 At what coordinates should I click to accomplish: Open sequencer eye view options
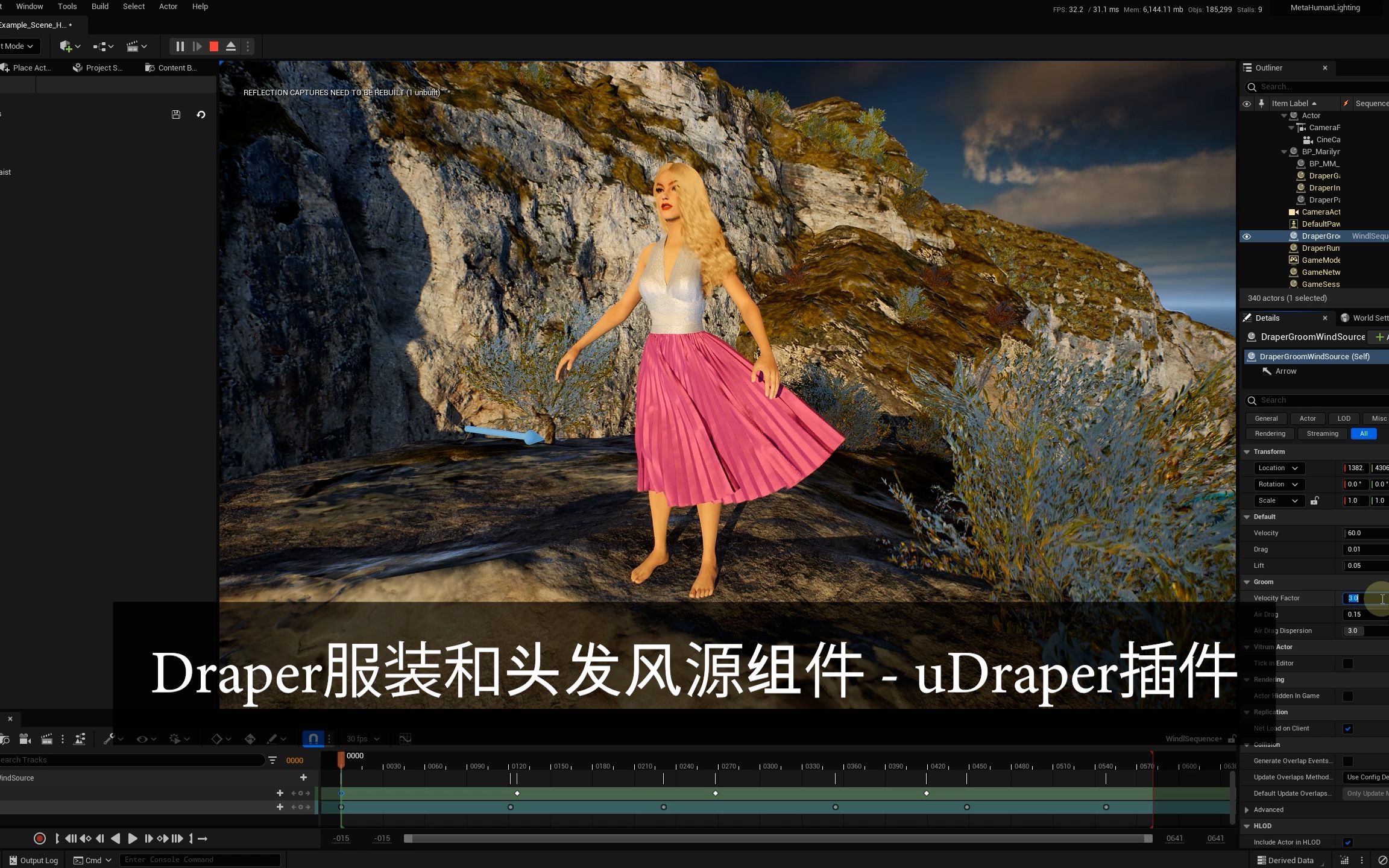click(x=146, y=738)
